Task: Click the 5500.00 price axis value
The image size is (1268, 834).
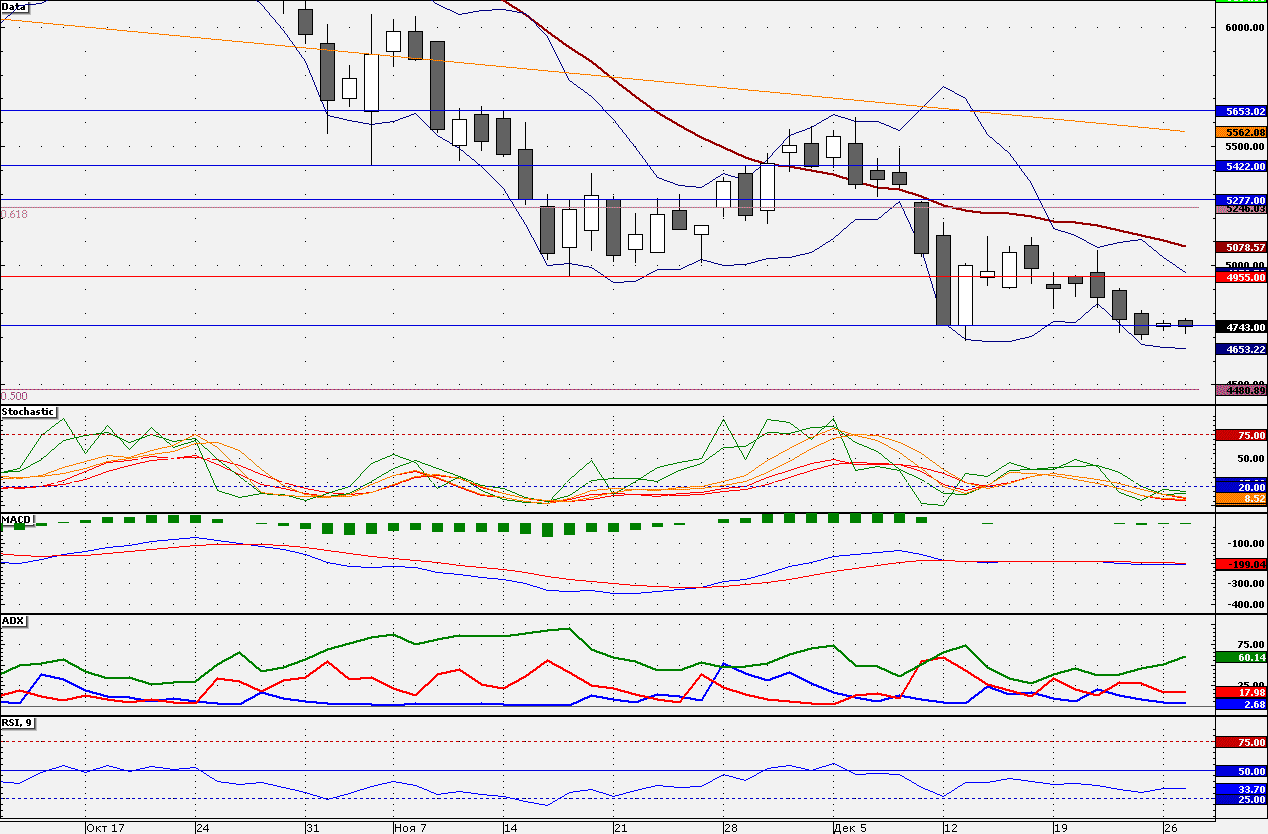Action: point(1245,147)
